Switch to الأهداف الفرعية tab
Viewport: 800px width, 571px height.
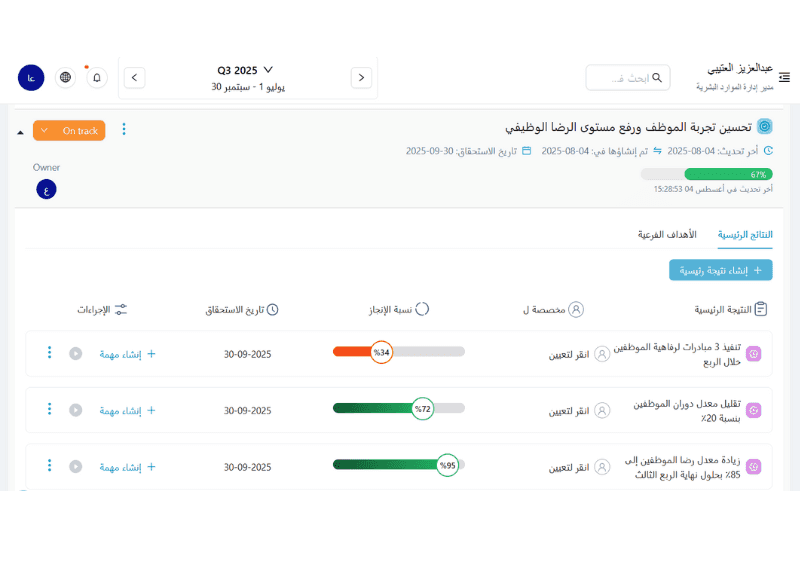pos(667,234)
